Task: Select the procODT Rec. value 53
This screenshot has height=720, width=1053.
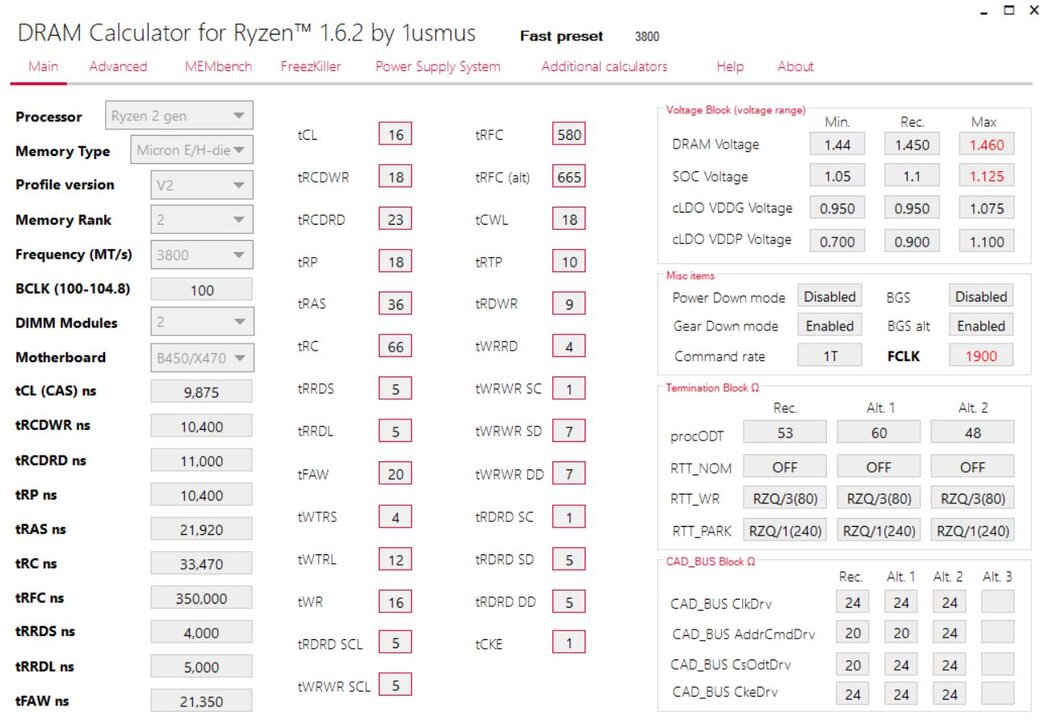Action: pyautogui.click(x=785, y=433)
